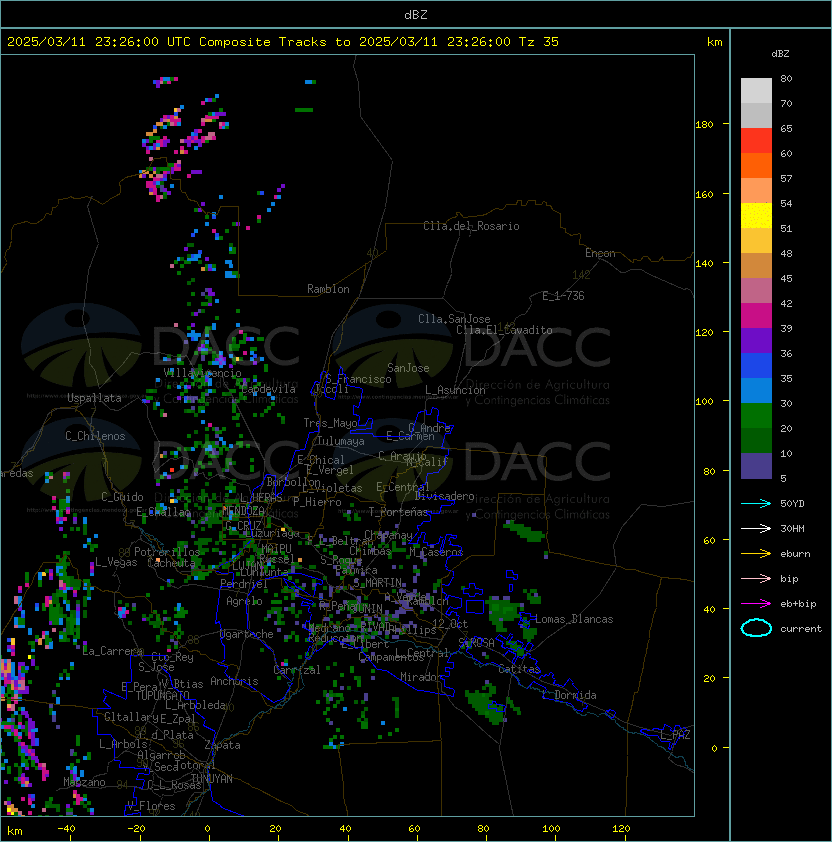Choose the bright yellow 51-54 dBZ swatch
The width and height of the screenshot is (832, 842).
coord(756,215)
